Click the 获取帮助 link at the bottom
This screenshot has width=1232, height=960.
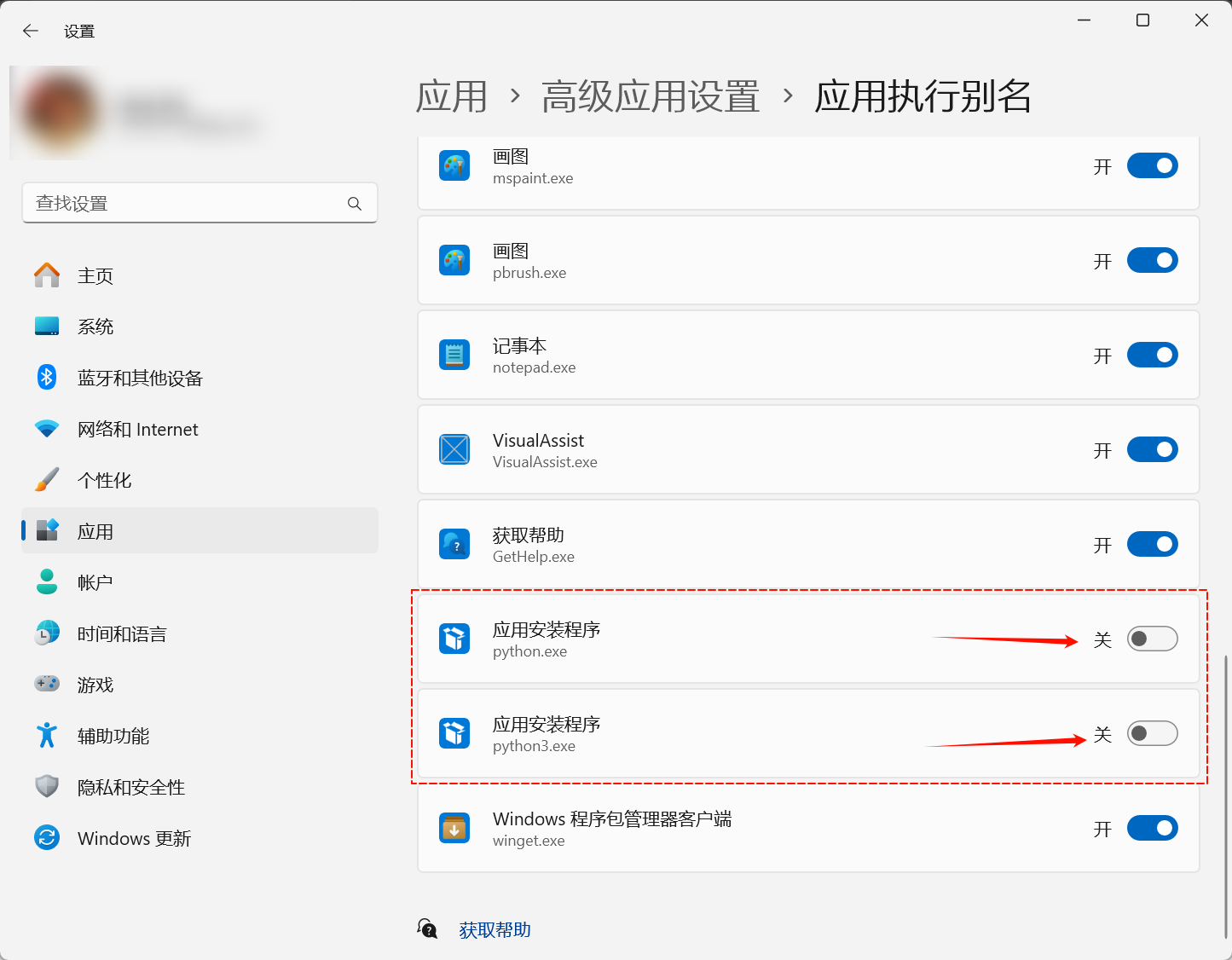(x=495, y=929)
